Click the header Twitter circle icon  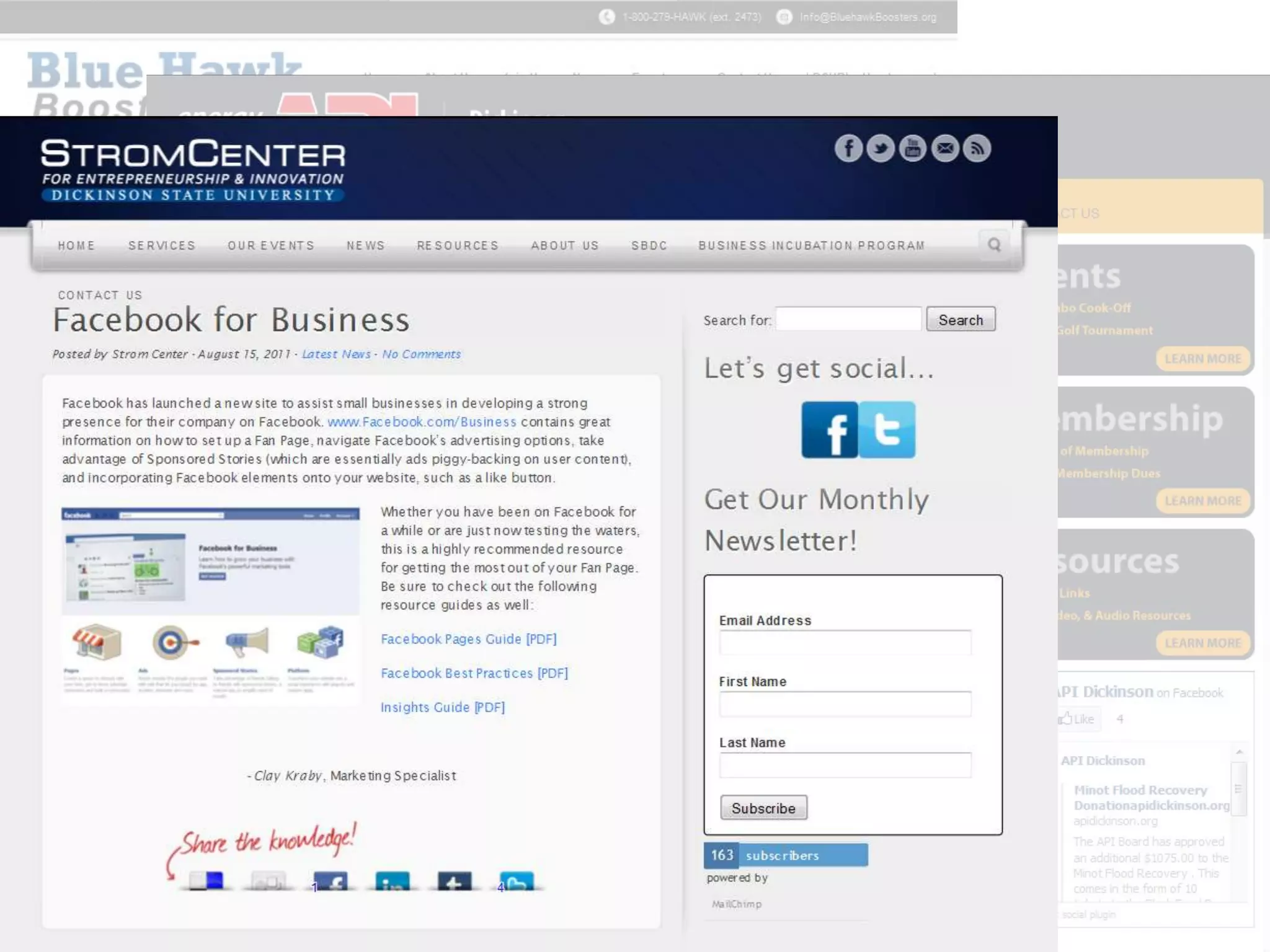point(881,149)
